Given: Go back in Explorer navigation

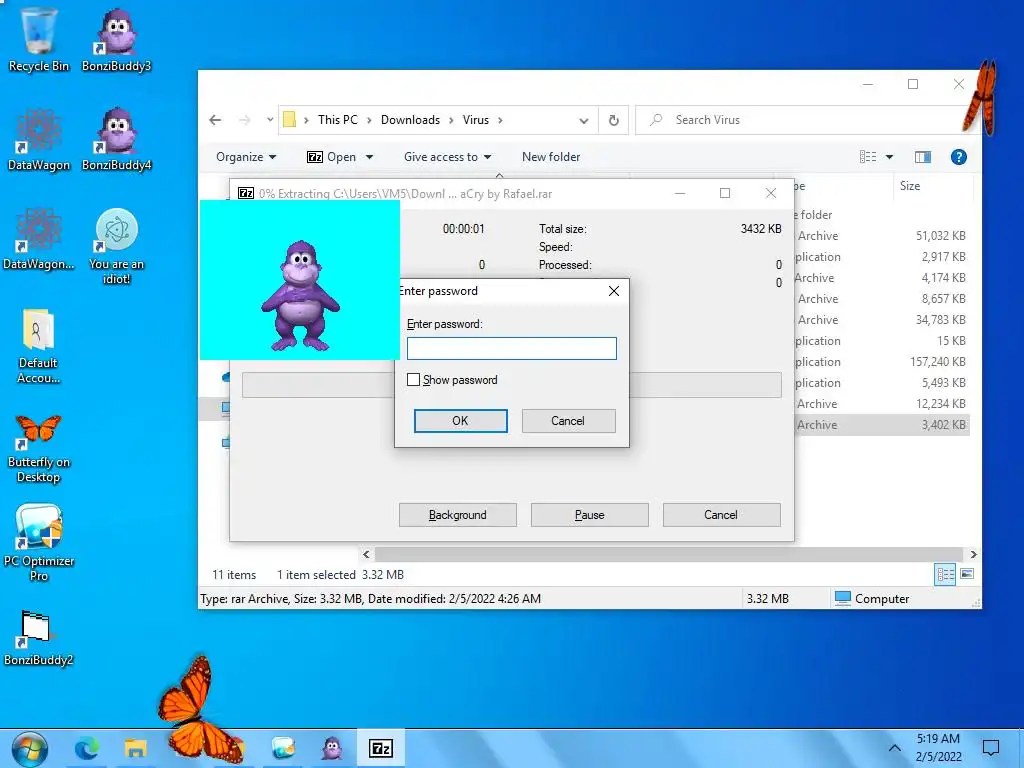Looking at the screenshot, I should tap(215, 120).
